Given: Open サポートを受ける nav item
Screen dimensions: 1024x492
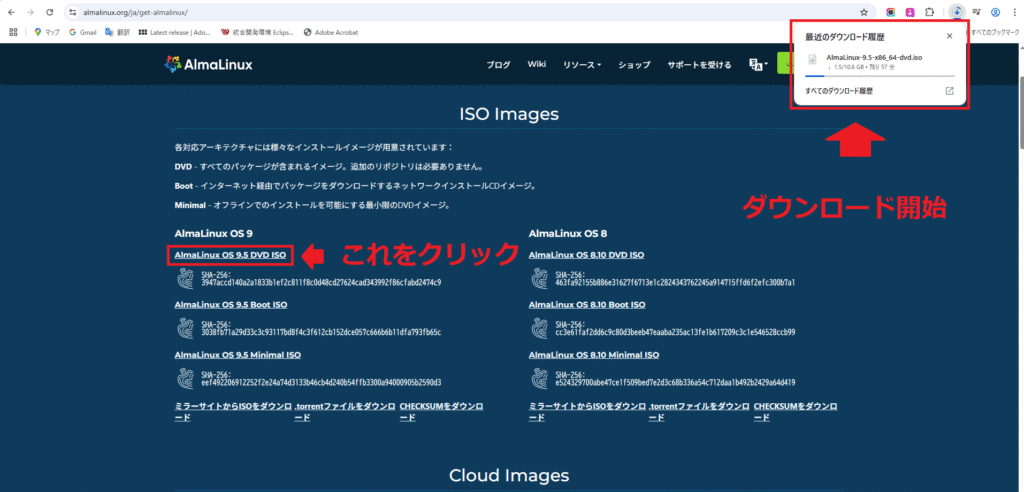Looking at the screenshot, I should [699, 65].
